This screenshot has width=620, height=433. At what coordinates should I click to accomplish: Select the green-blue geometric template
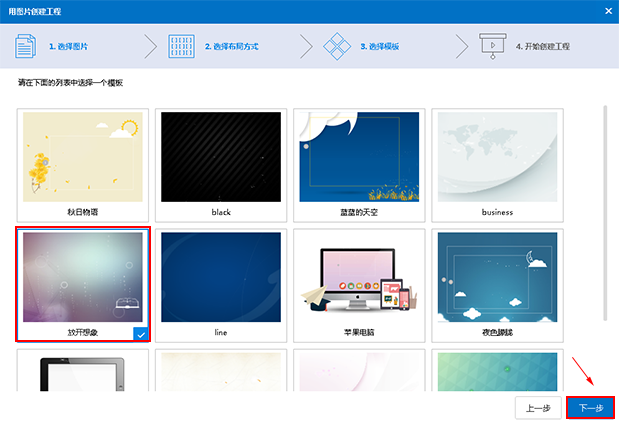click(497, 372)
